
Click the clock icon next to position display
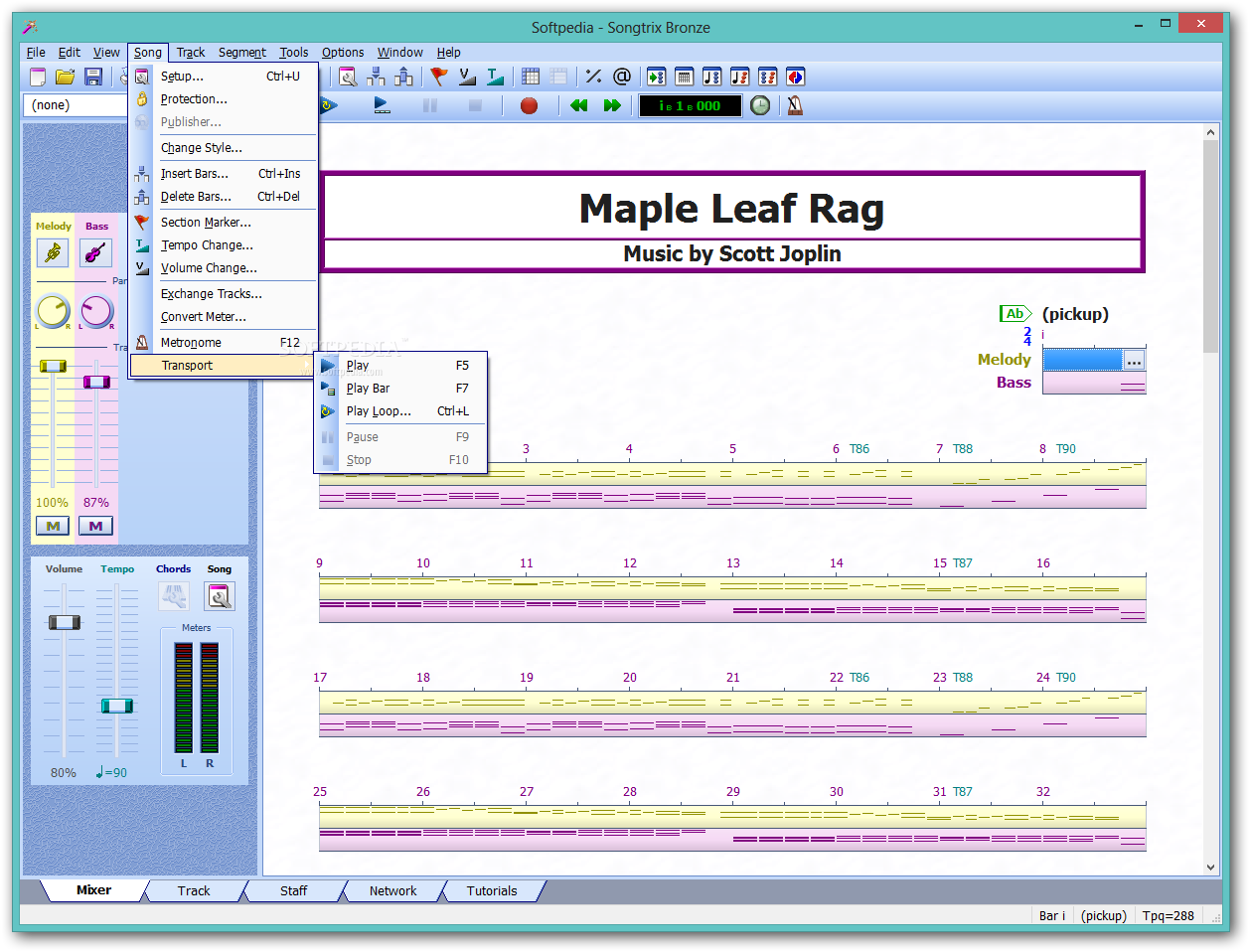tap(760, 105)
